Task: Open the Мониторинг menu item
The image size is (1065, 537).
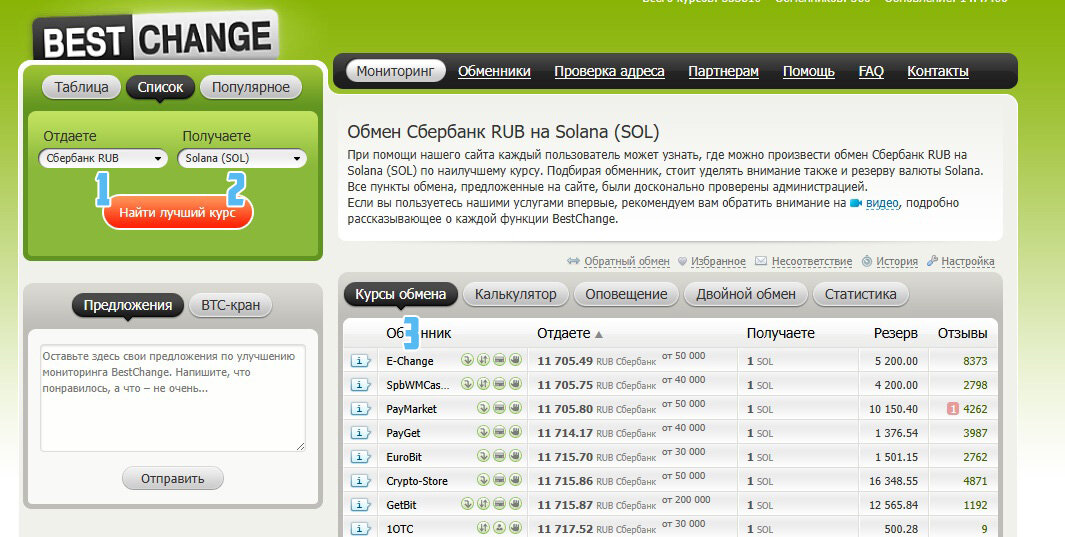Action: [395, 71]
